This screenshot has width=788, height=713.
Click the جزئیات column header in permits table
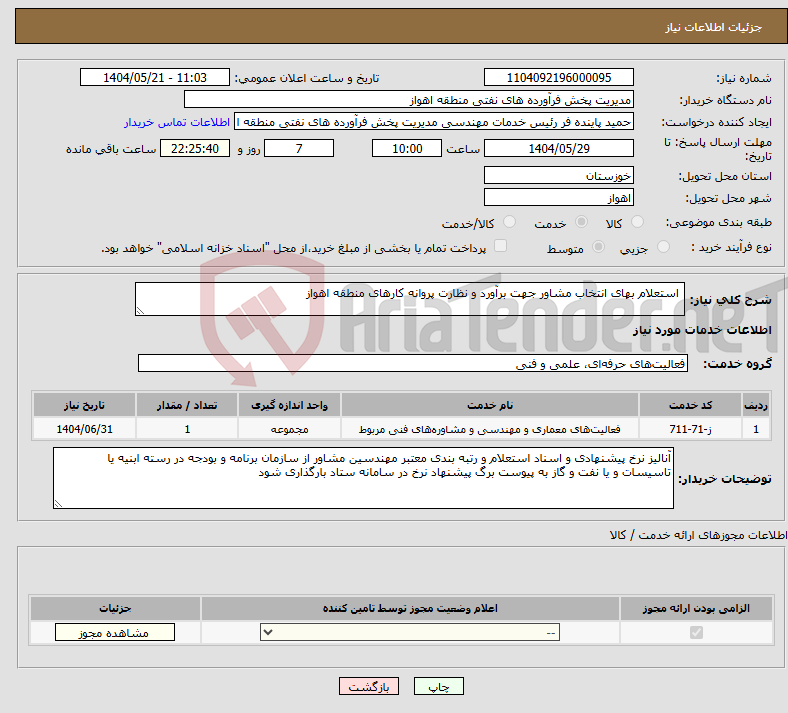coord(115,608)
